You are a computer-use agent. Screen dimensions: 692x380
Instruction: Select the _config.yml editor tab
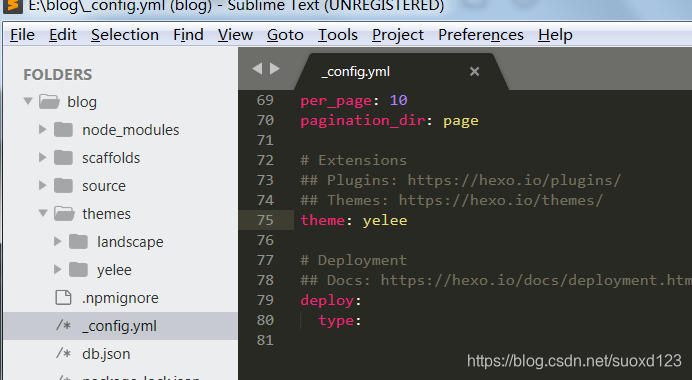coord(402,71)
